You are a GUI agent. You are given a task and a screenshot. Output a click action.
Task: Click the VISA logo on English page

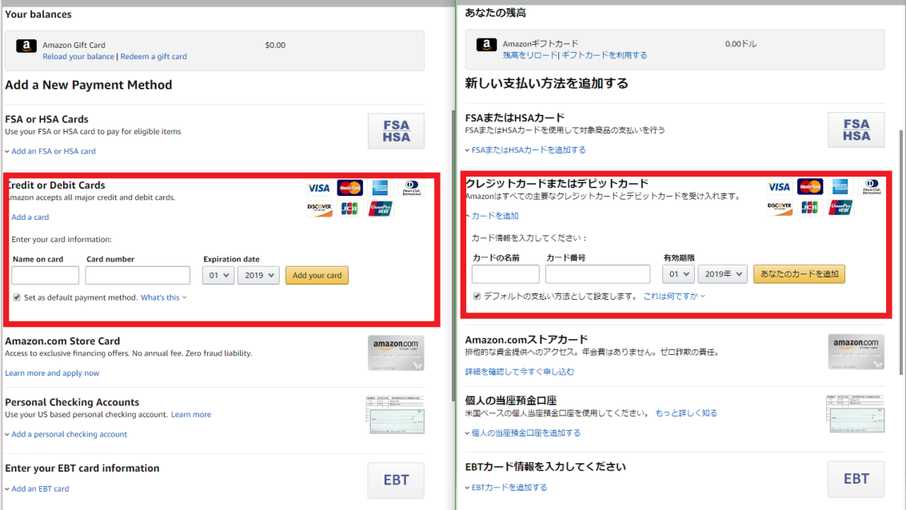[318, 188]
